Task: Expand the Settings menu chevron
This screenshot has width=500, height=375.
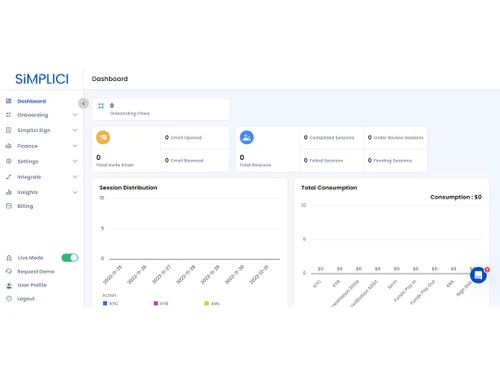Action: point(75,161)
